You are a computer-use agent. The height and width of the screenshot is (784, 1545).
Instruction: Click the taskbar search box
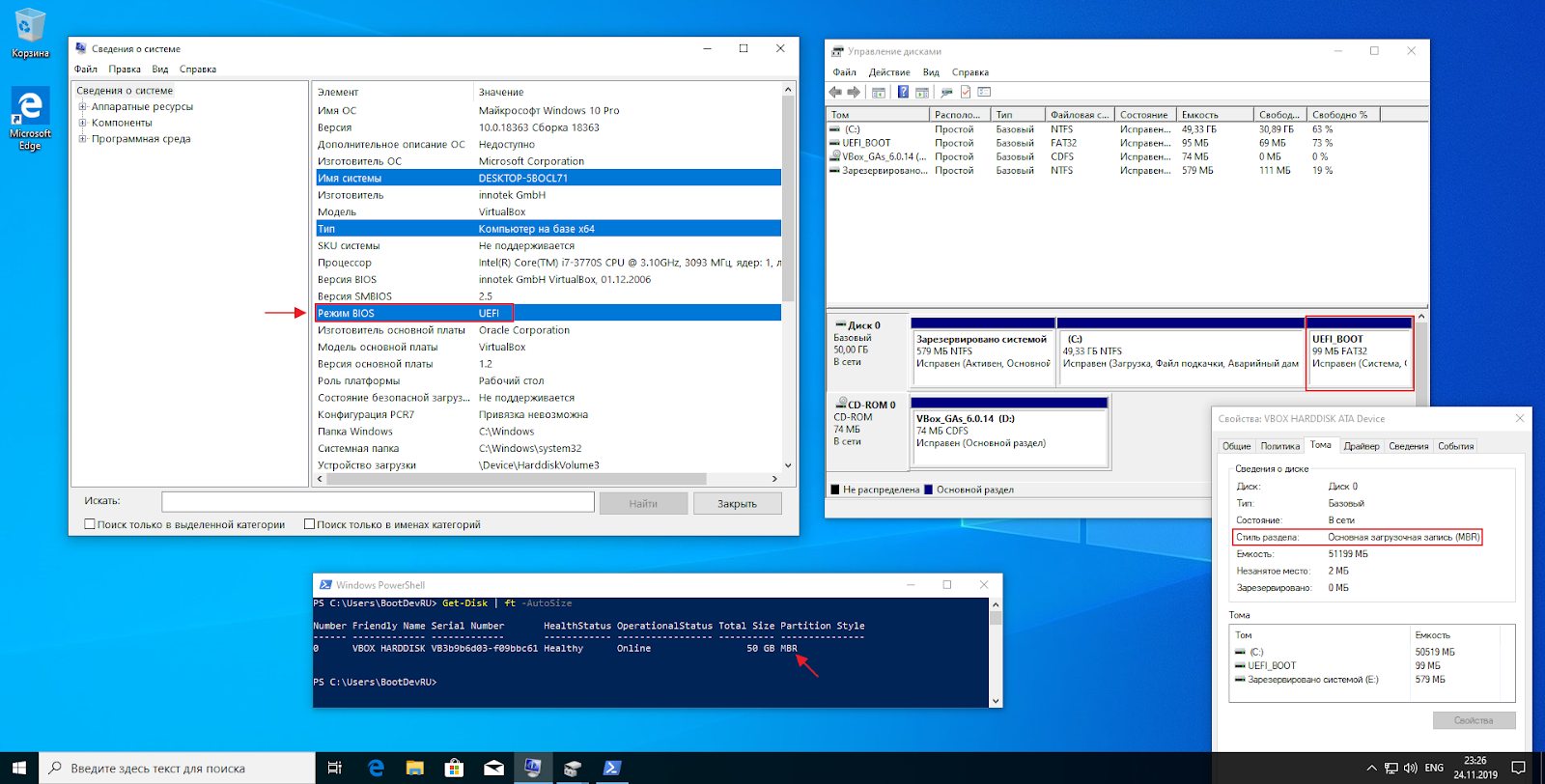pyautogui.click(x=177, y=769)
